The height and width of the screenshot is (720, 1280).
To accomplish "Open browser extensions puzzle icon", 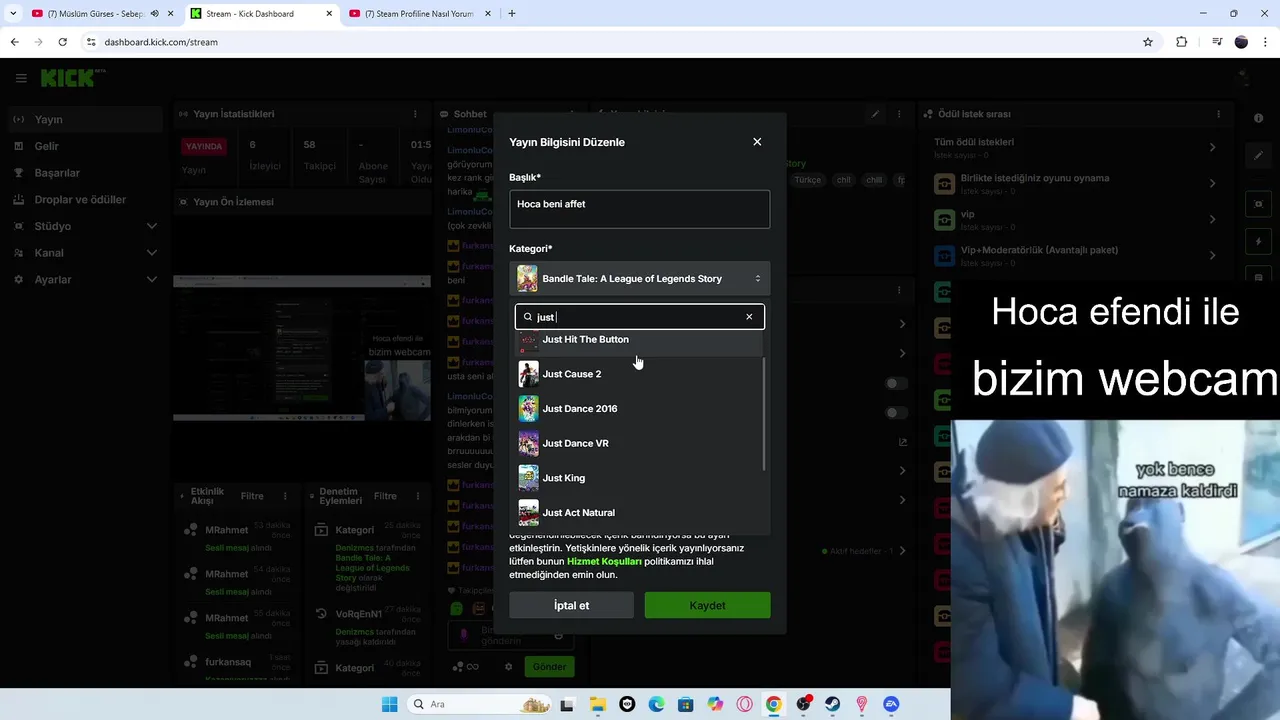I will 1181,42.
